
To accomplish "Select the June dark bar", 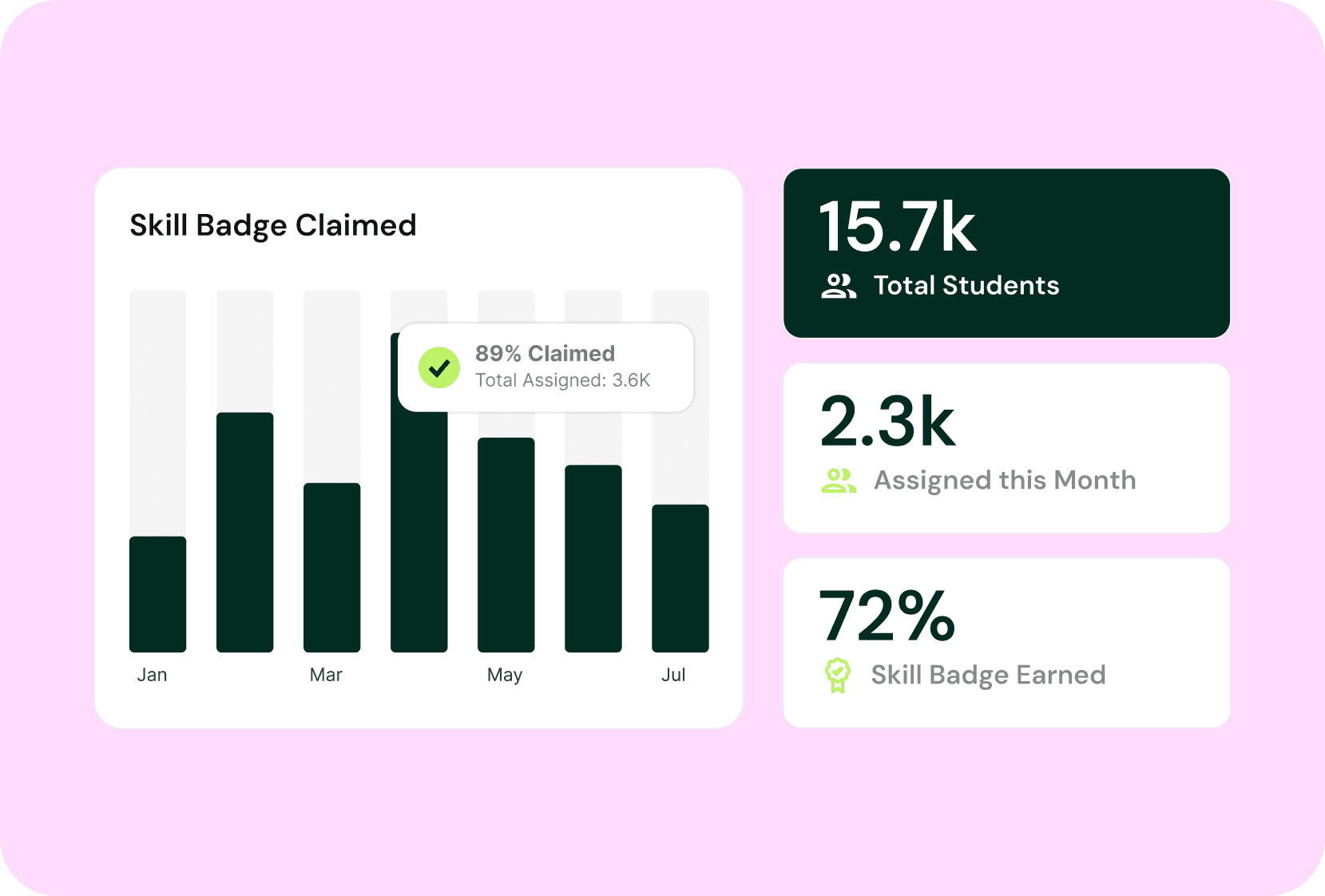I will click(593, 558).
